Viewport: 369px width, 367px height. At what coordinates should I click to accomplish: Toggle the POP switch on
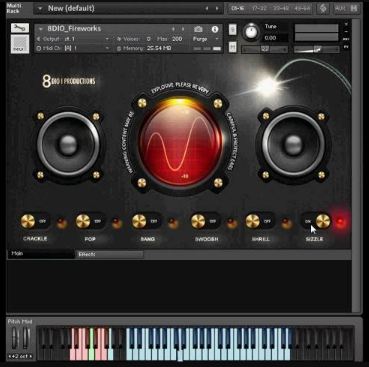pyautogui.click(x=90, y=221)
